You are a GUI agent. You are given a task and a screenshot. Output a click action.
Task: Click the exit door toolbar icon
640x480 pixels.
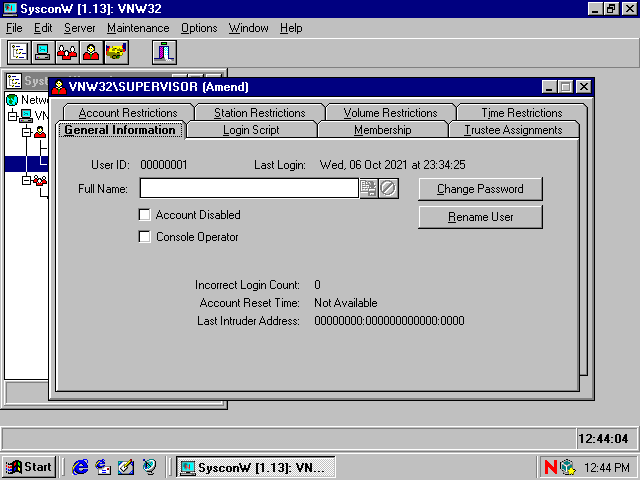click(164, 52)
